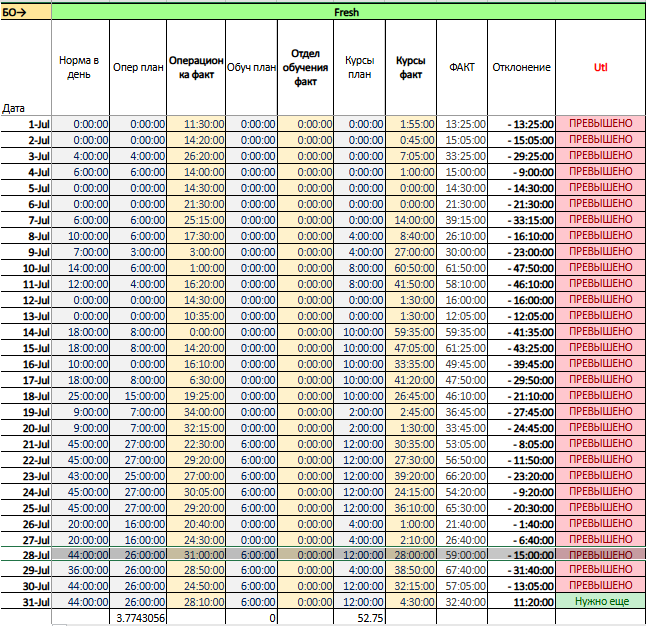This screenshot has width=646, height=626.
Task: Click the Дата label cell
Action: (x=26, y=68)
